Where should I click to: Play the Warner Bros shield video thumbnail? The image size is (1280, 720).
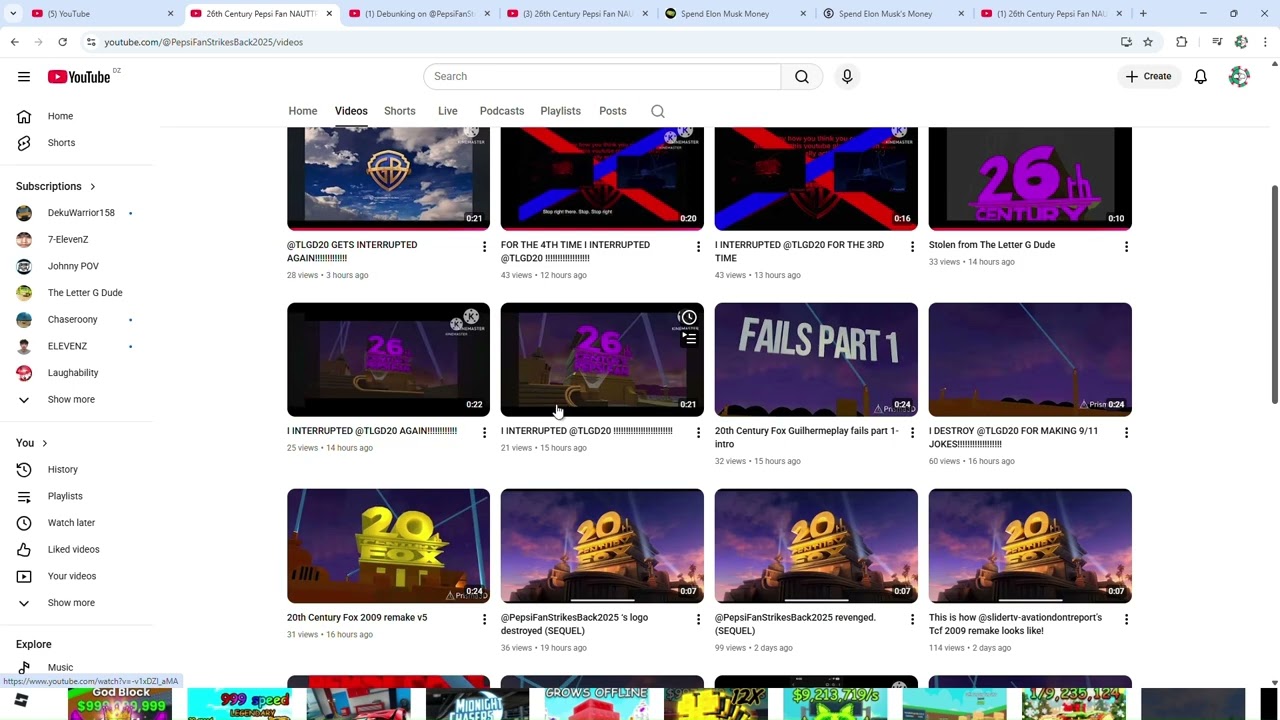(388, 179)
